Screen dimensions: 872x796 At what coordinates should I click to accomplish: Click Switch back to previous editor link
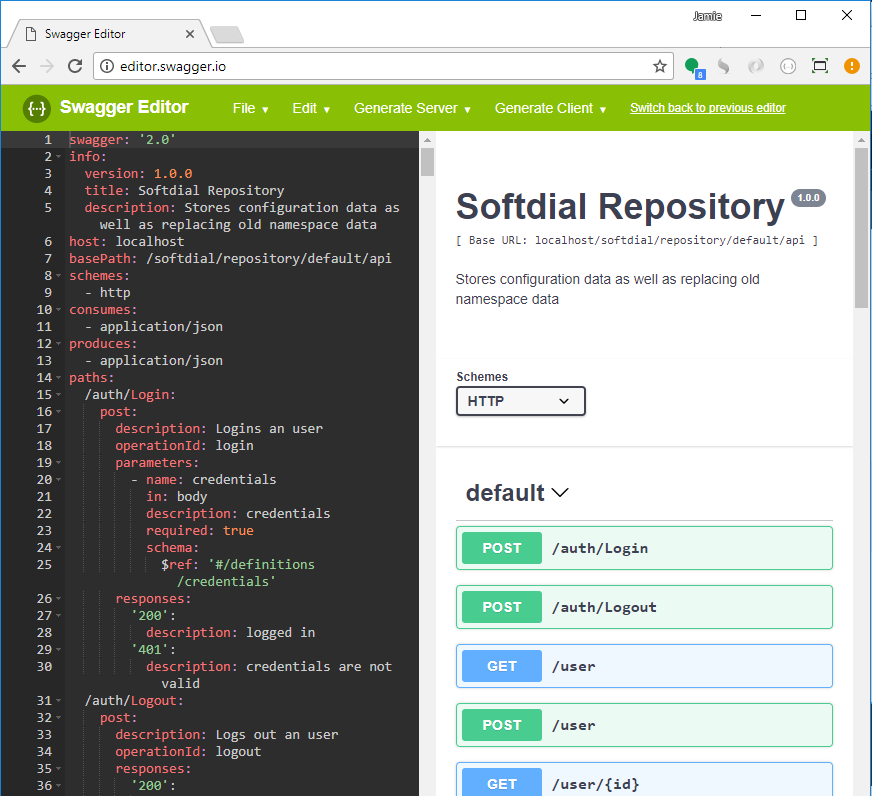(707, 108)
